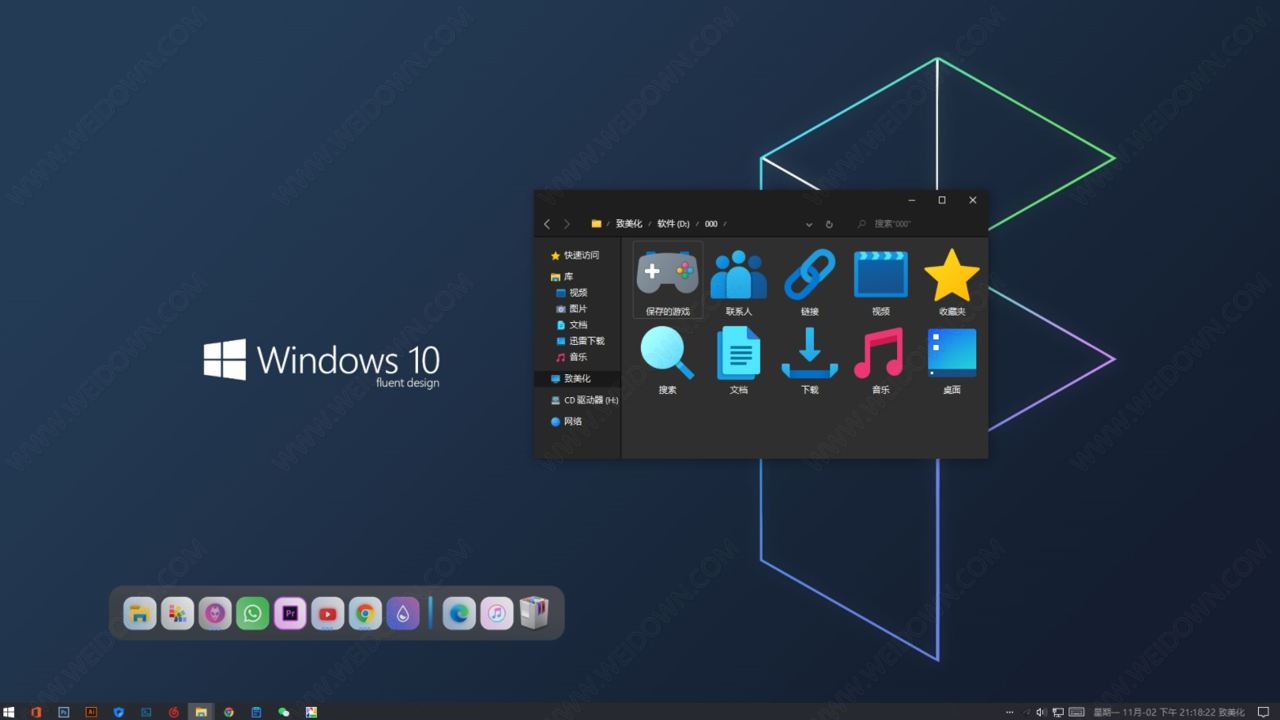Refresh the current folder view
Viewport: 1280px width, 720px height.
[829, 224]
